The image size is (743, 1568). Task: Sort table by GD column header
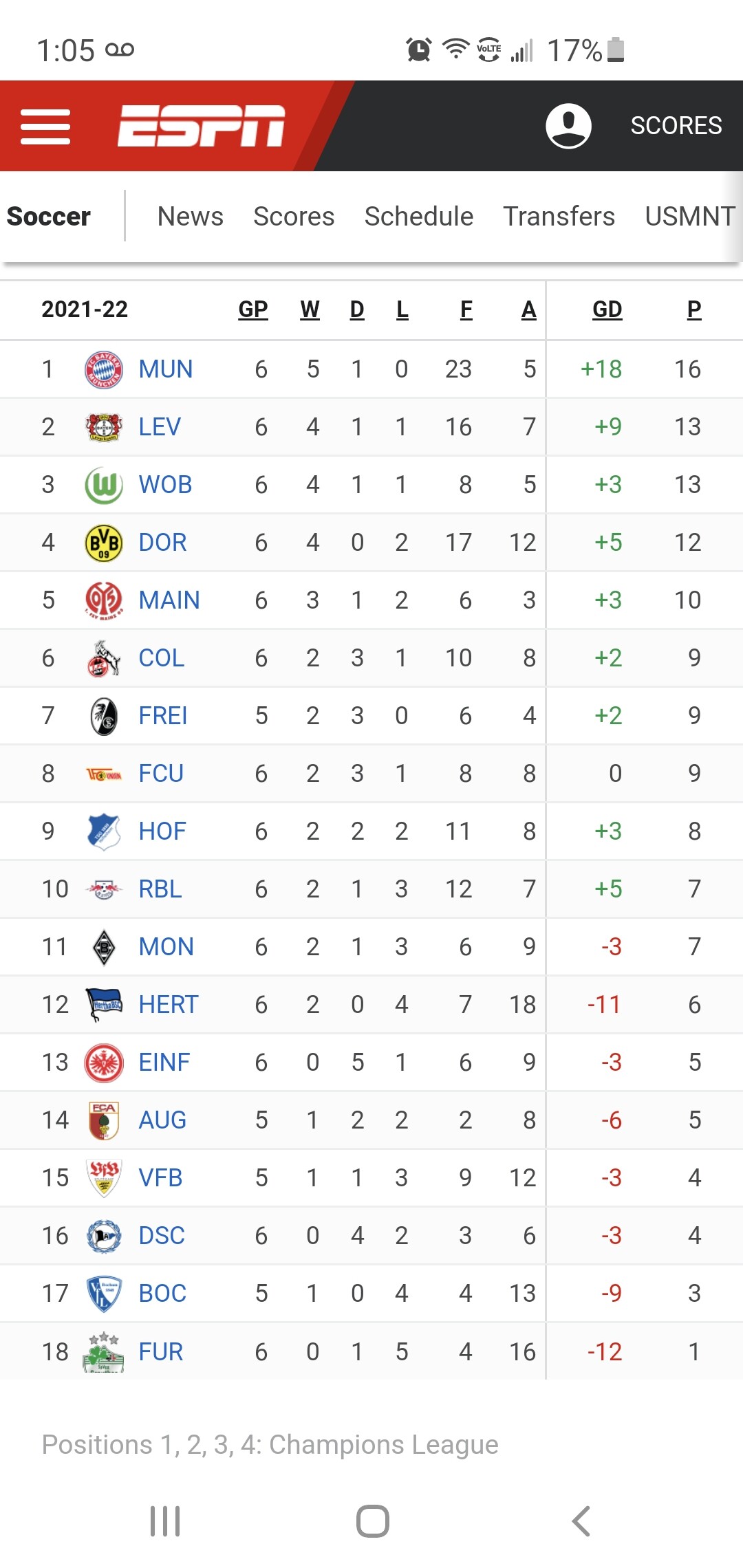607,309
